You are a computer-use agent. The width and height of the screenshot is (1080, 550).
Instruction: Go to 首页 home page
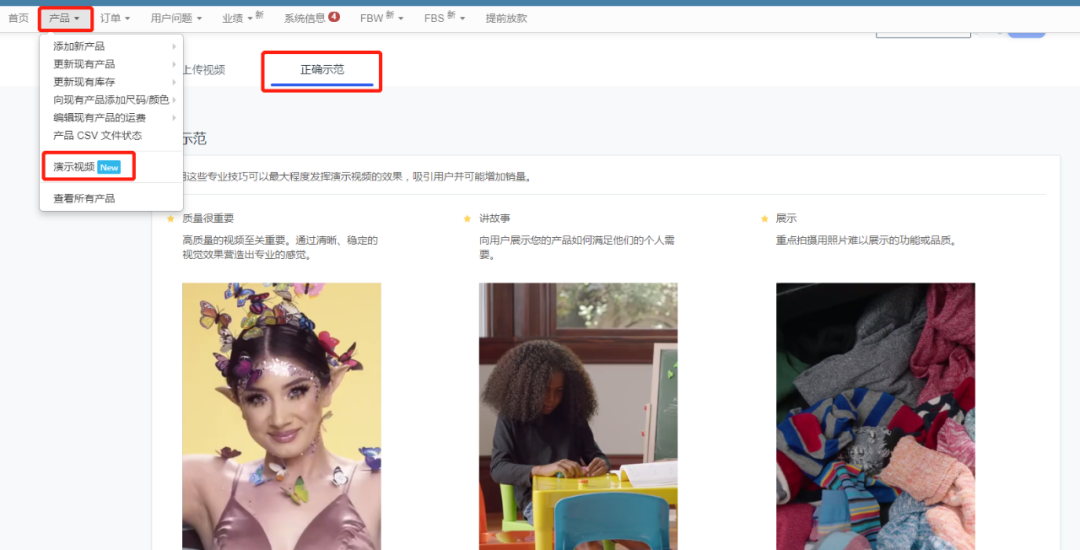tap(18, 18)
